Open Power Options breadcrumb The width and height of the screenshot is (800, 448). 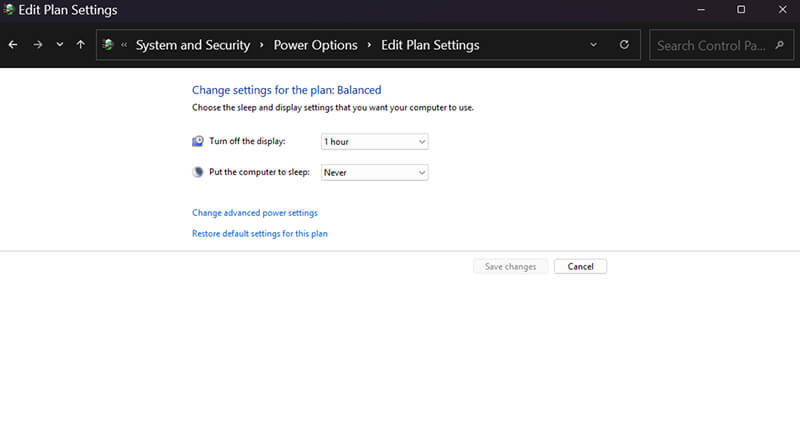(315, 45)
